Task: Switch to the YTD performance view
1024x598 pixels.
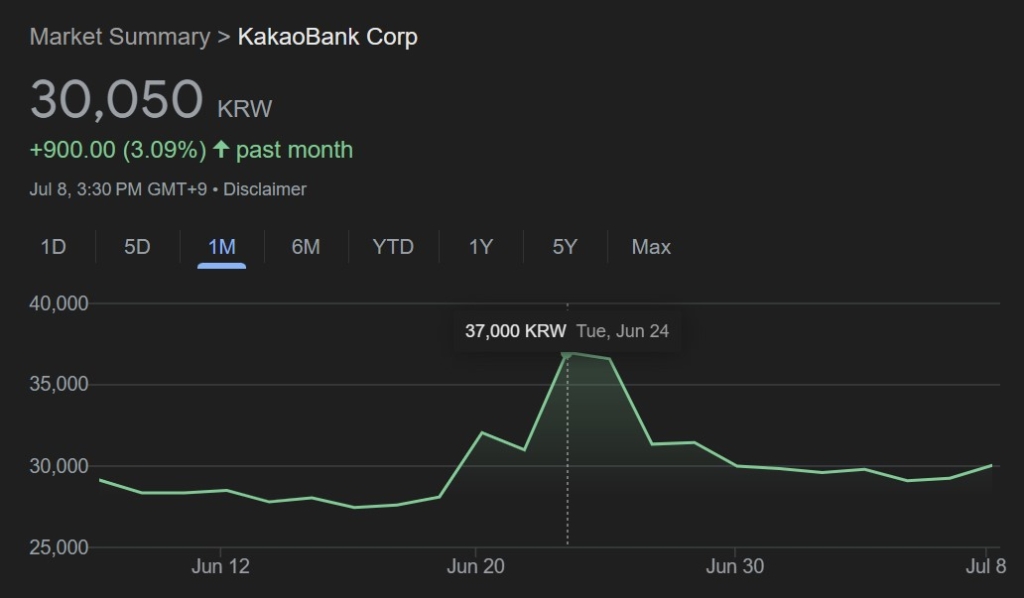Action: (392, 246)
